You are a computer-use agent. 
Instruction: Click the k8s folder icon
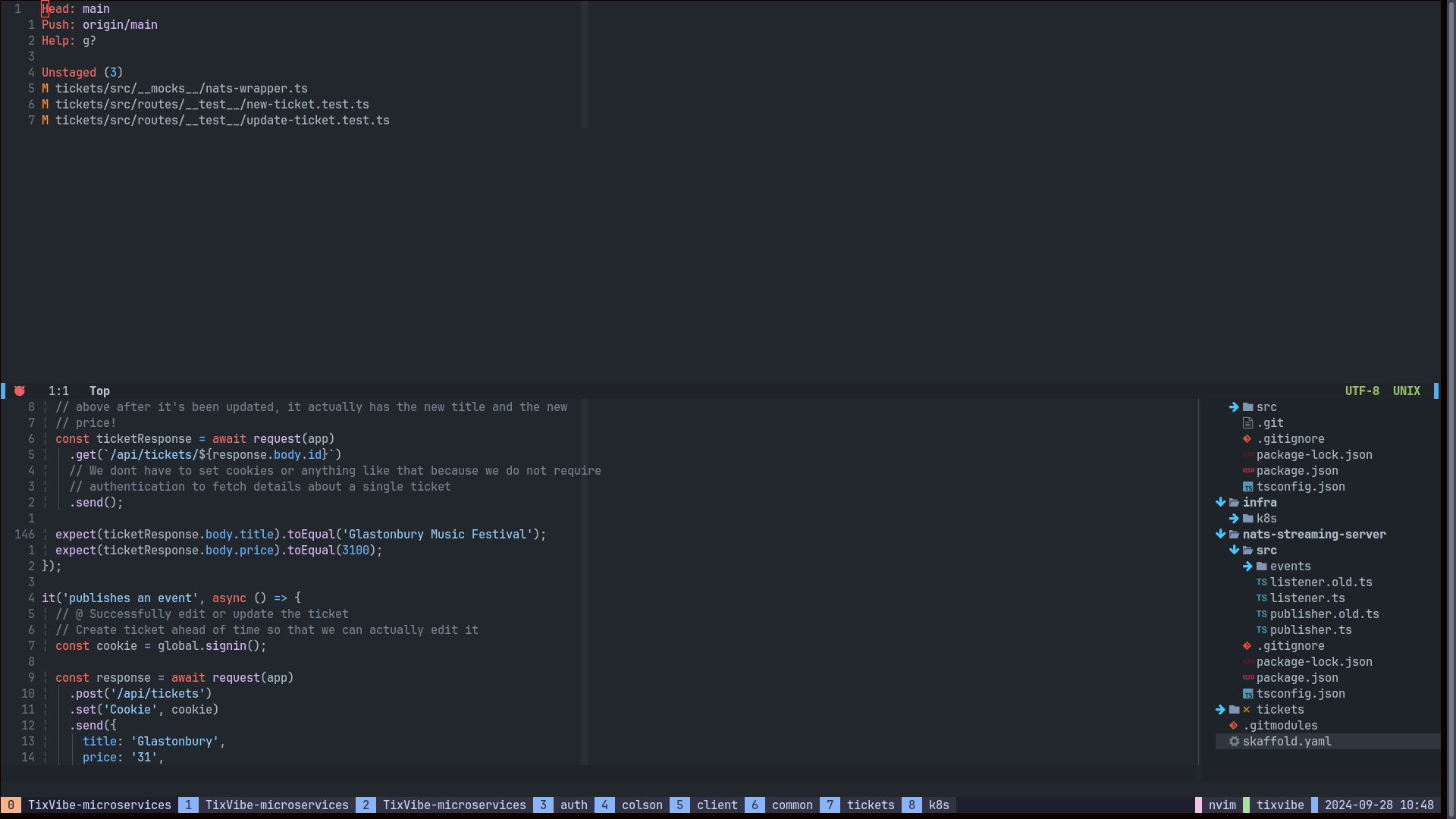1248,519
